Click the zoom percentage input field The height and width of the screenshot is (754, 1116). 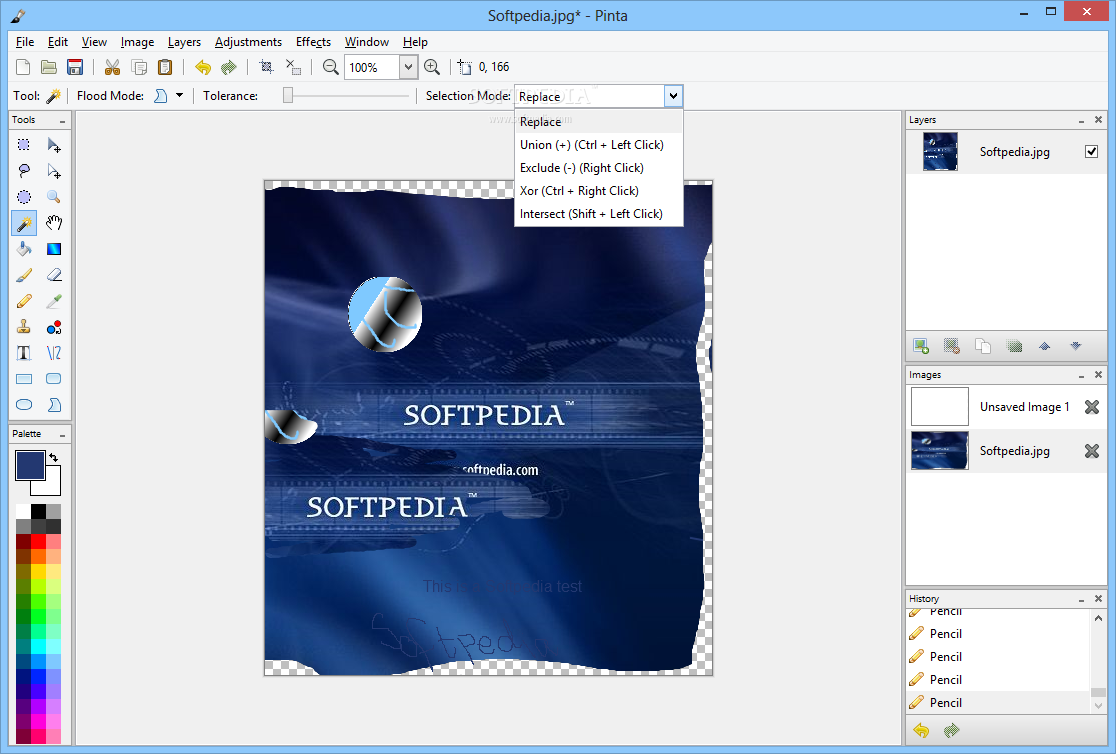click(x=372, y=67)
